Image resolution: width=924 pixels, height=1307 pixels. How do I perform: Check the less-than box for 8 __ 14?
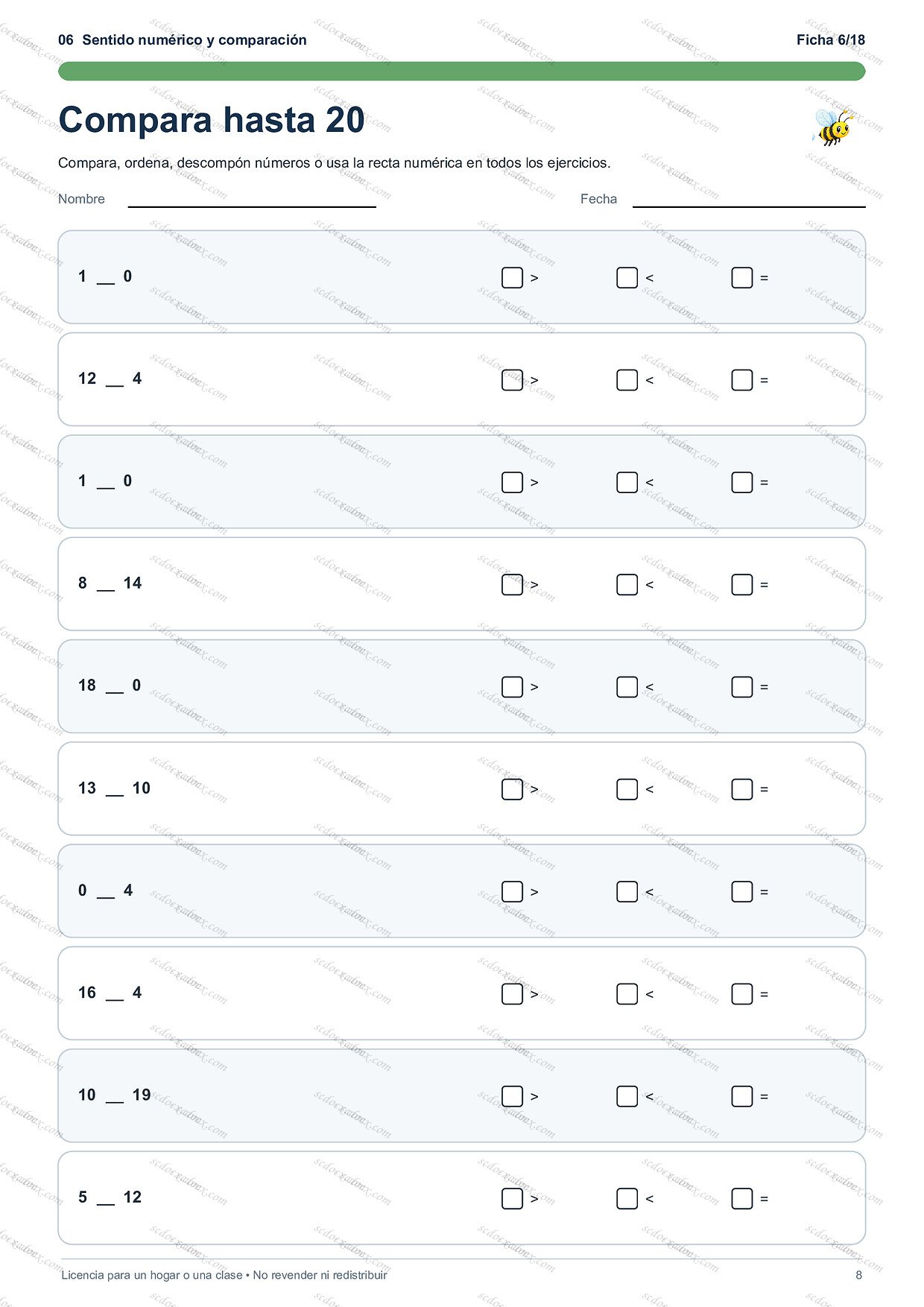627,585
